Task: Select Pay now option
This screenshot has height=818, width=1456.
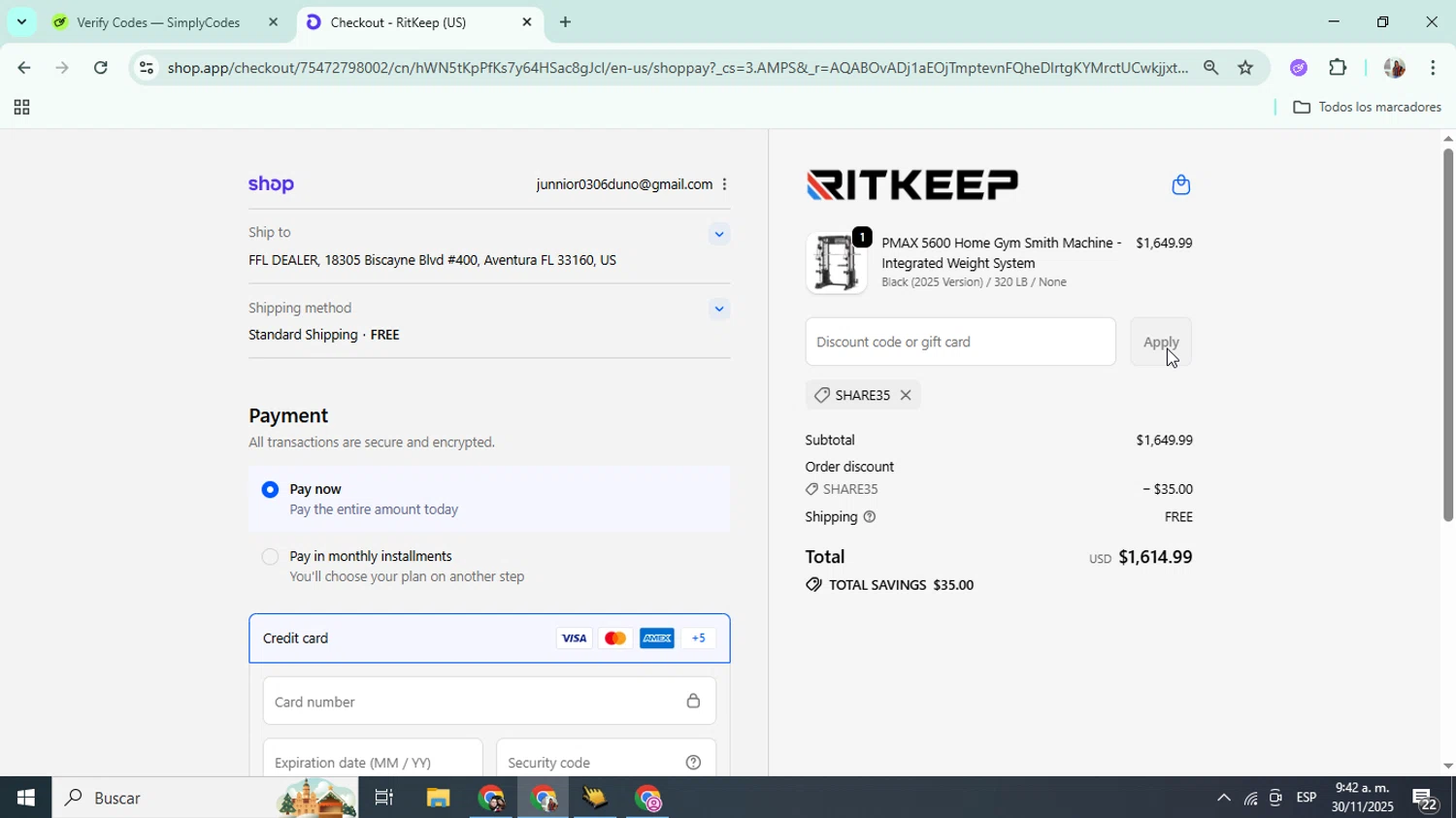Action: tap(270, 489)
